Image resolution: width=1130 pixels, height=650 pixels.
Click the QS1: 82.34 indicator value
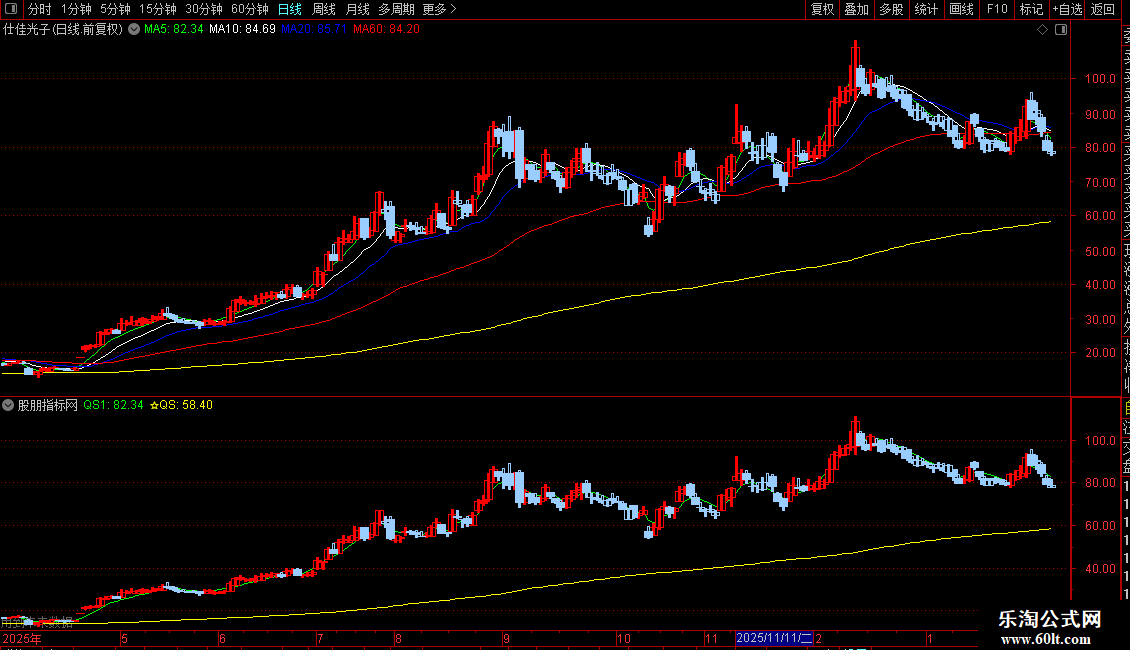pos(113,405)
